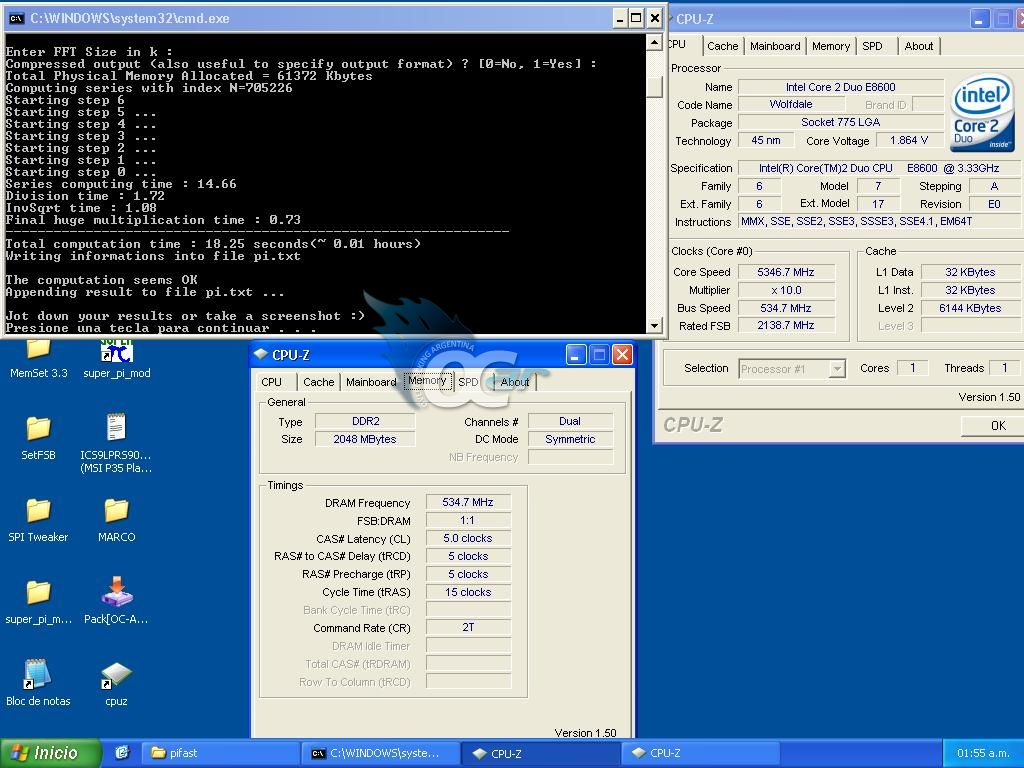The width and height of the screenshot is (1024, 768).
Task: Click the Core Speed 5346.7 MHz value
Action: pos(786,272)
